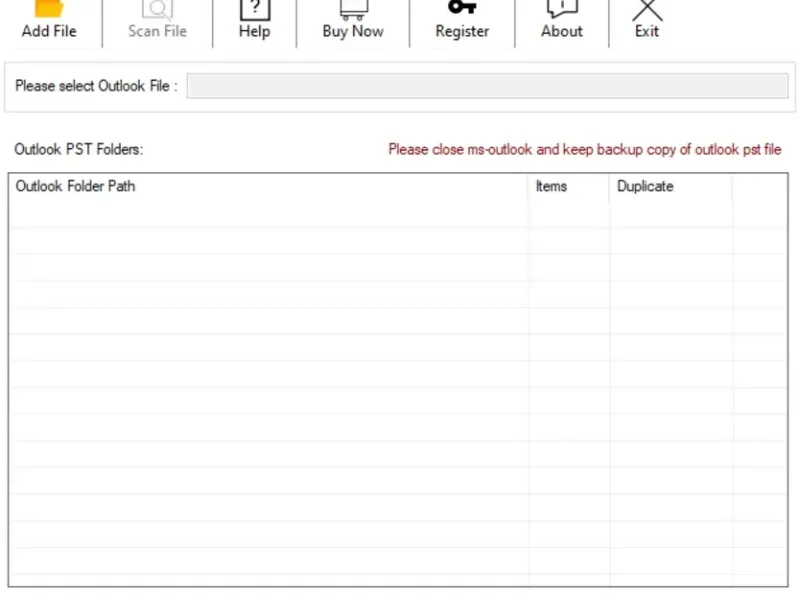
Task: Hit the Exit toolbar label
Action: [x=647, y=31]
